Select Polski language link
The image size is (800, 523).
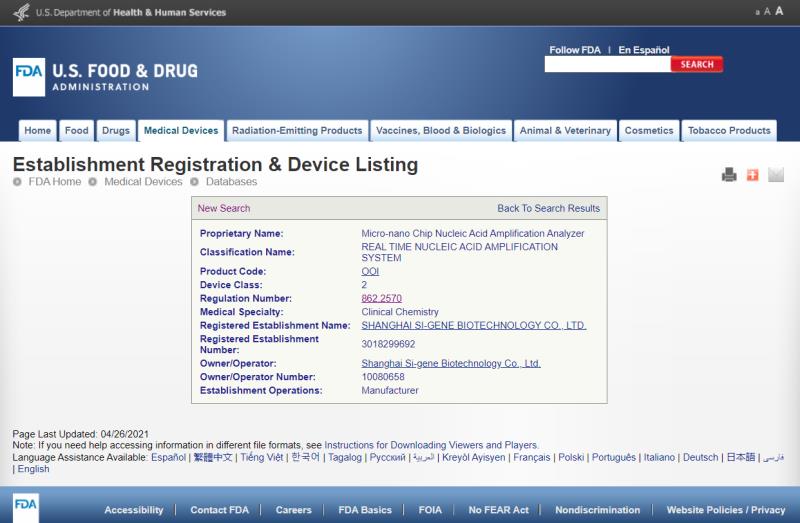571,457
